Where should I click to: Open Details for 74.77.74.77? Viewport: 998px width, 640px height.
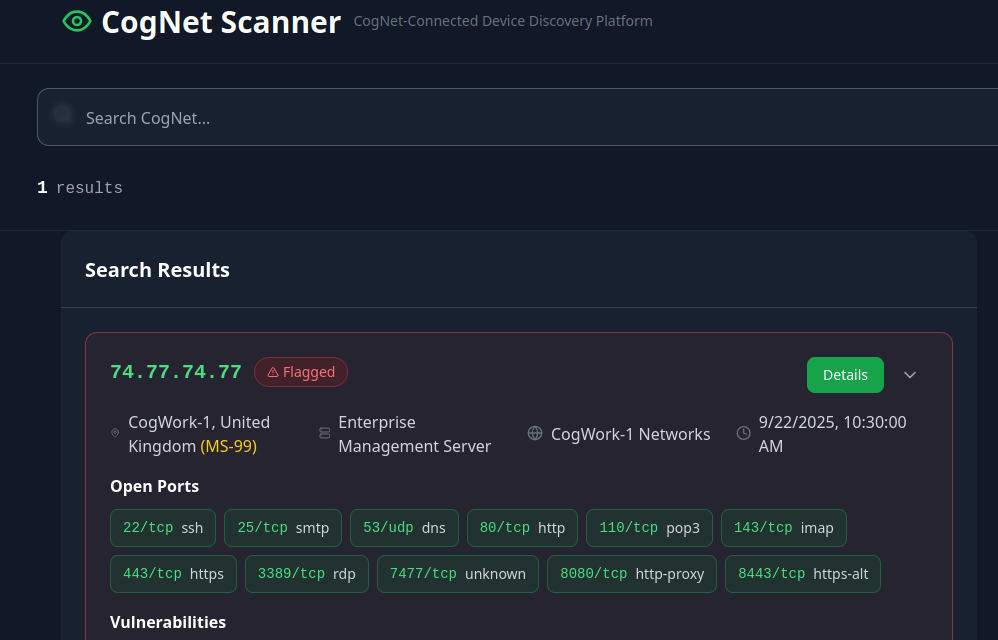845,375
